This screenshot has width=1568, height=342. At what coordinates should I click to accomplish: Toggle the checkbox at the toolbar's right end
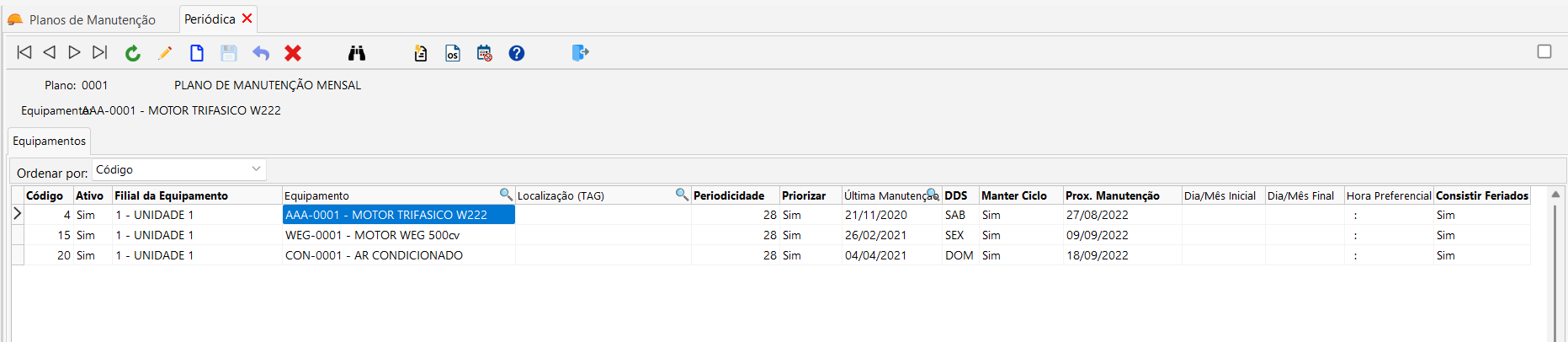click(x=1544, y=51)
